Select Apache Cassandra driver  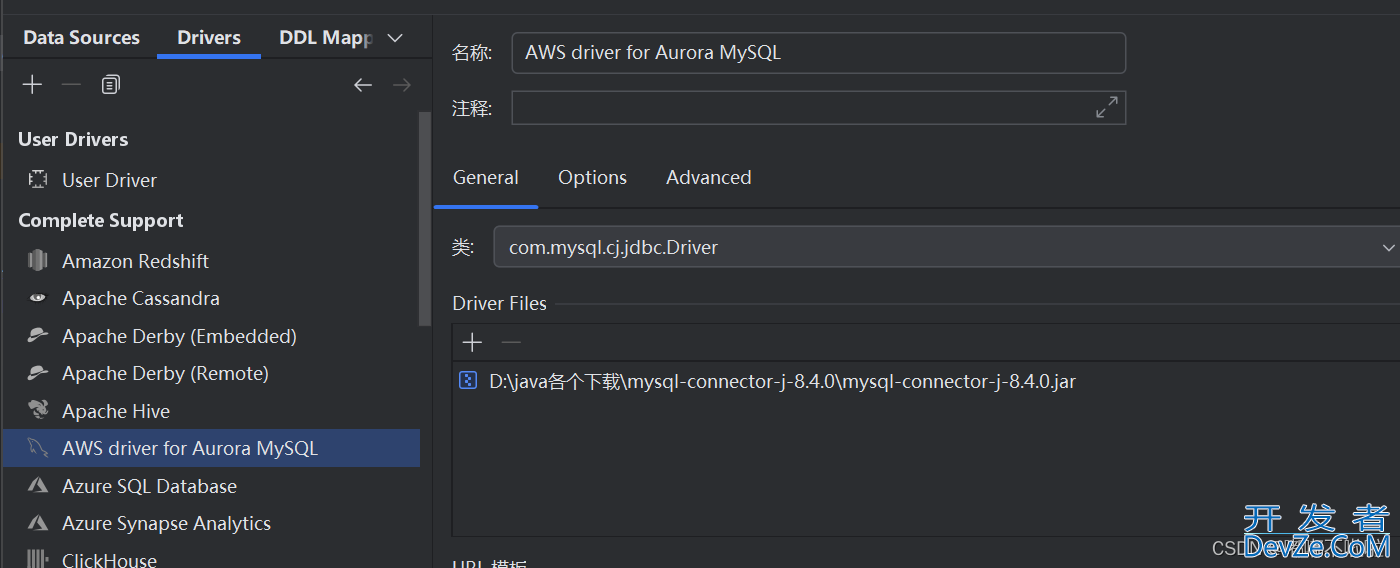tap(210, 298)
